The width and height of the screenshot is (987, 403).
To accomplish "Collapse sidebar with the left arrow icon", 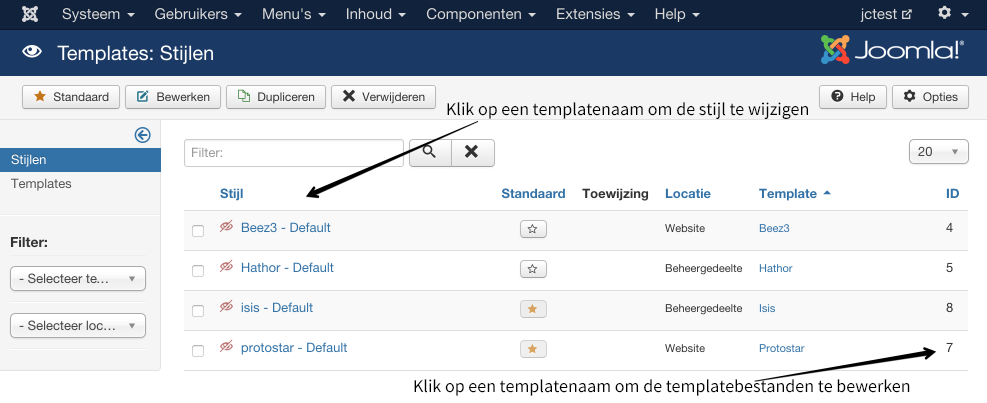I will [x=142, y=135].
